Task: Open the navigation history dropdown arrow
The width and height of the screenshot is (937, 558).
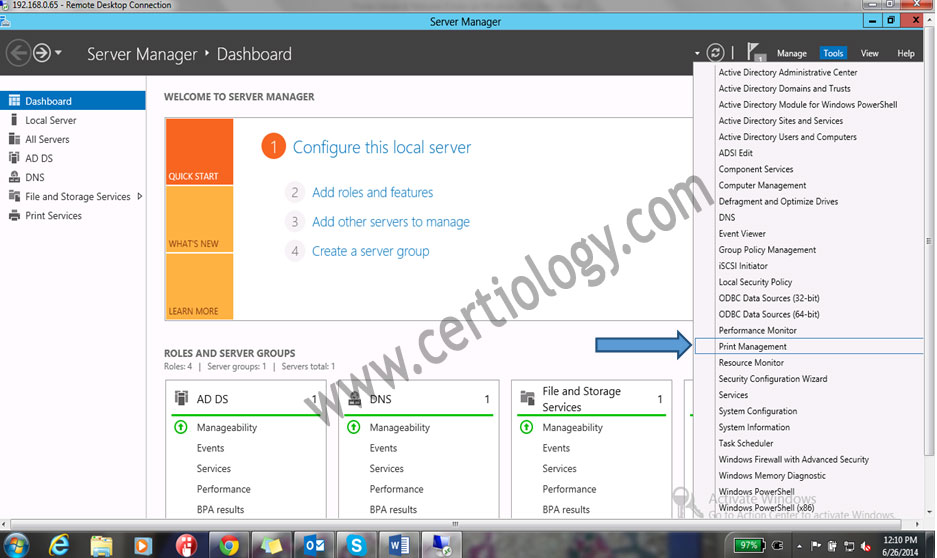Action: click(x=58, y=53)
